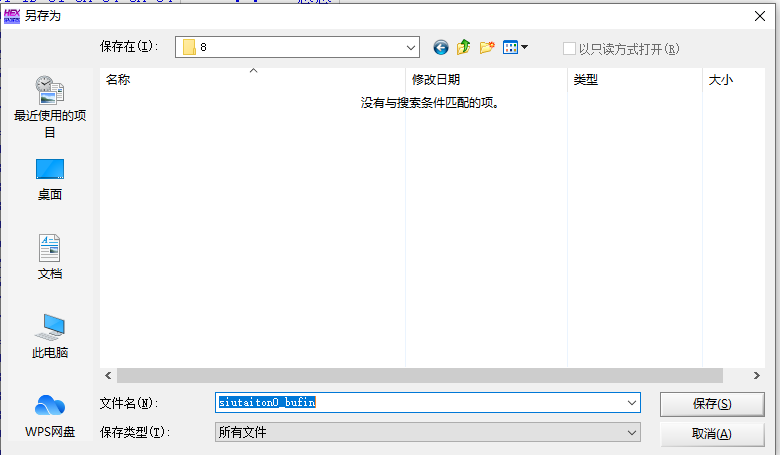Expand the 文件名 dropdown arrow
The image size is (780, 455).
click(x=631, y=402)
